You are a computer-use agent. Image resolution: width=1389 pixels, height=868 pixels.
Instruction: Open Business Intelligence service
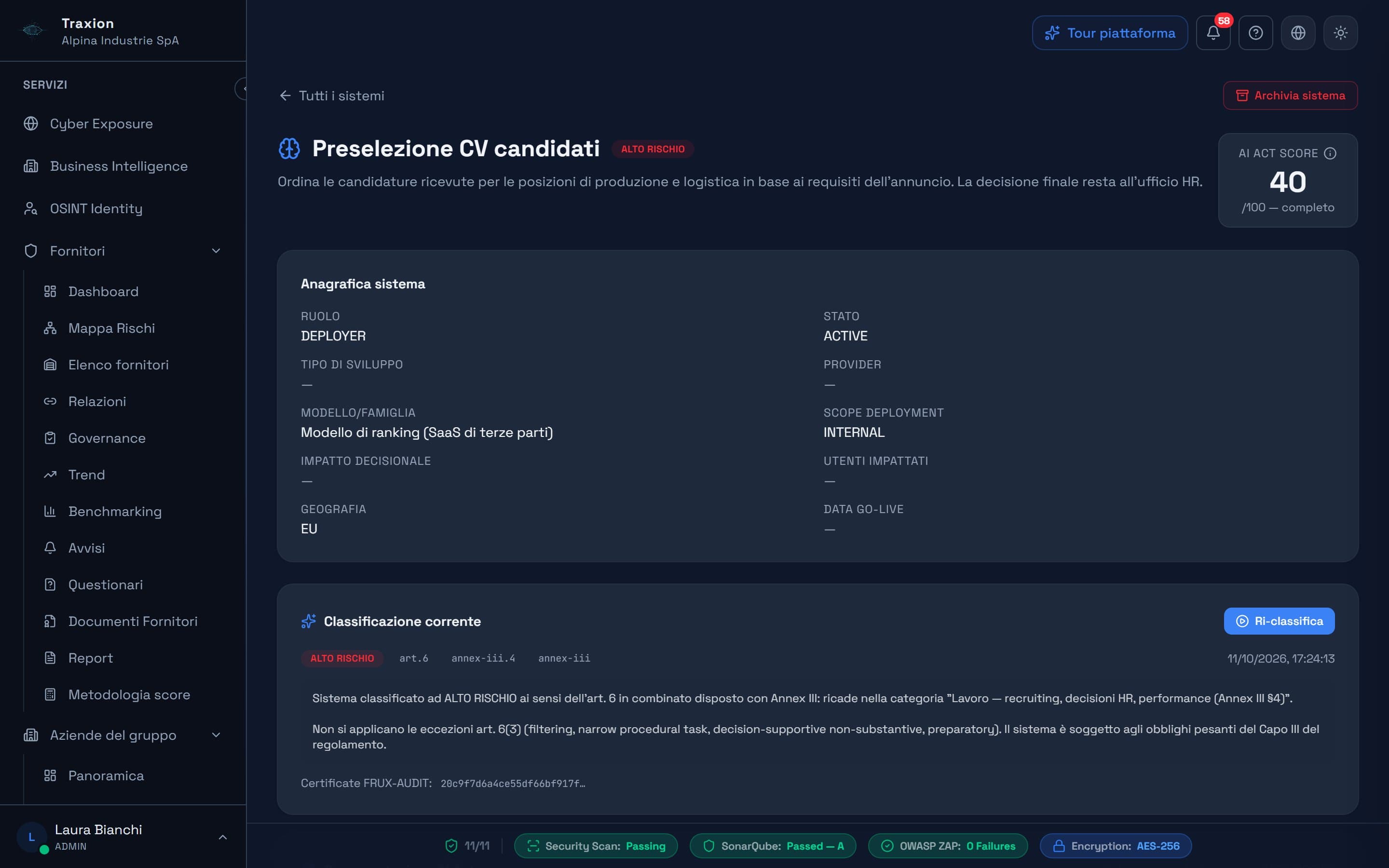tap(123, 166)
